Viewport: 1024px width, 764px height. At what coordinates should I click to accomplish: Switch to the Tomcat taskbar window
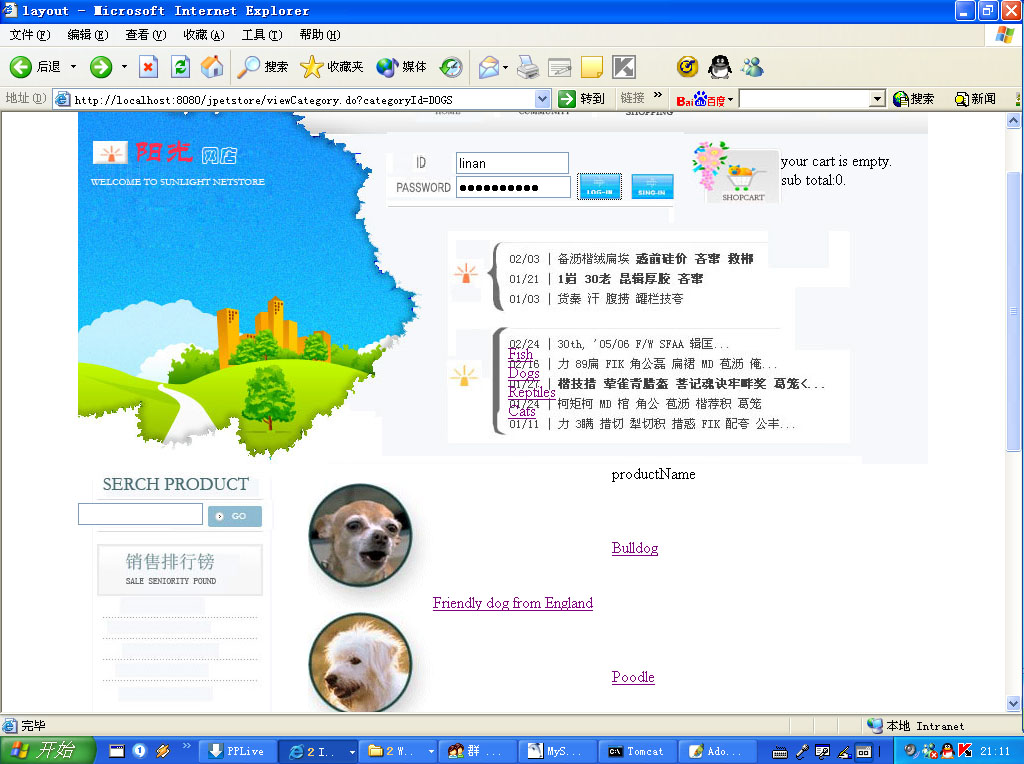(637, 752)
